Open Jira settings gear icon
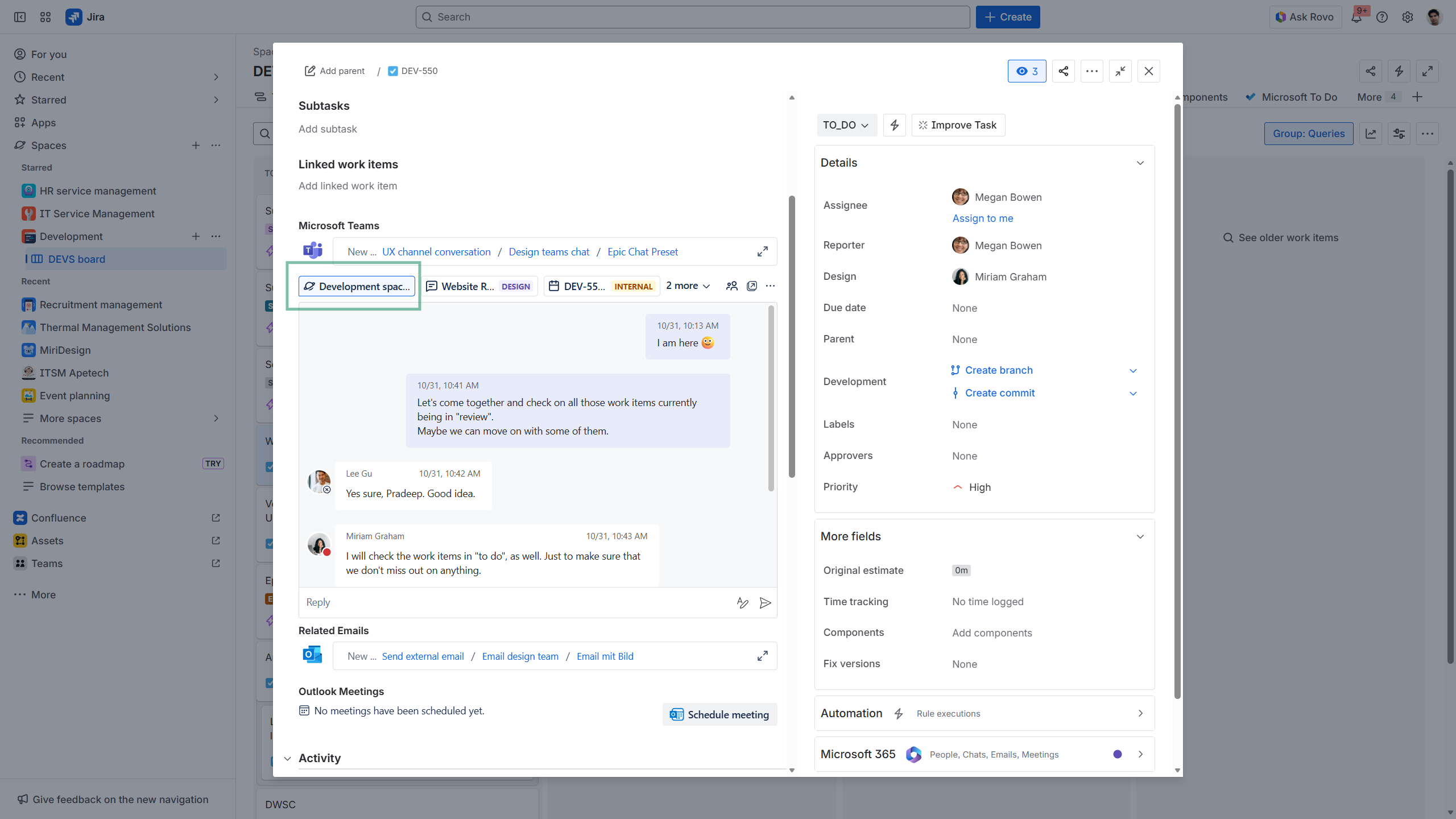 1407,17
